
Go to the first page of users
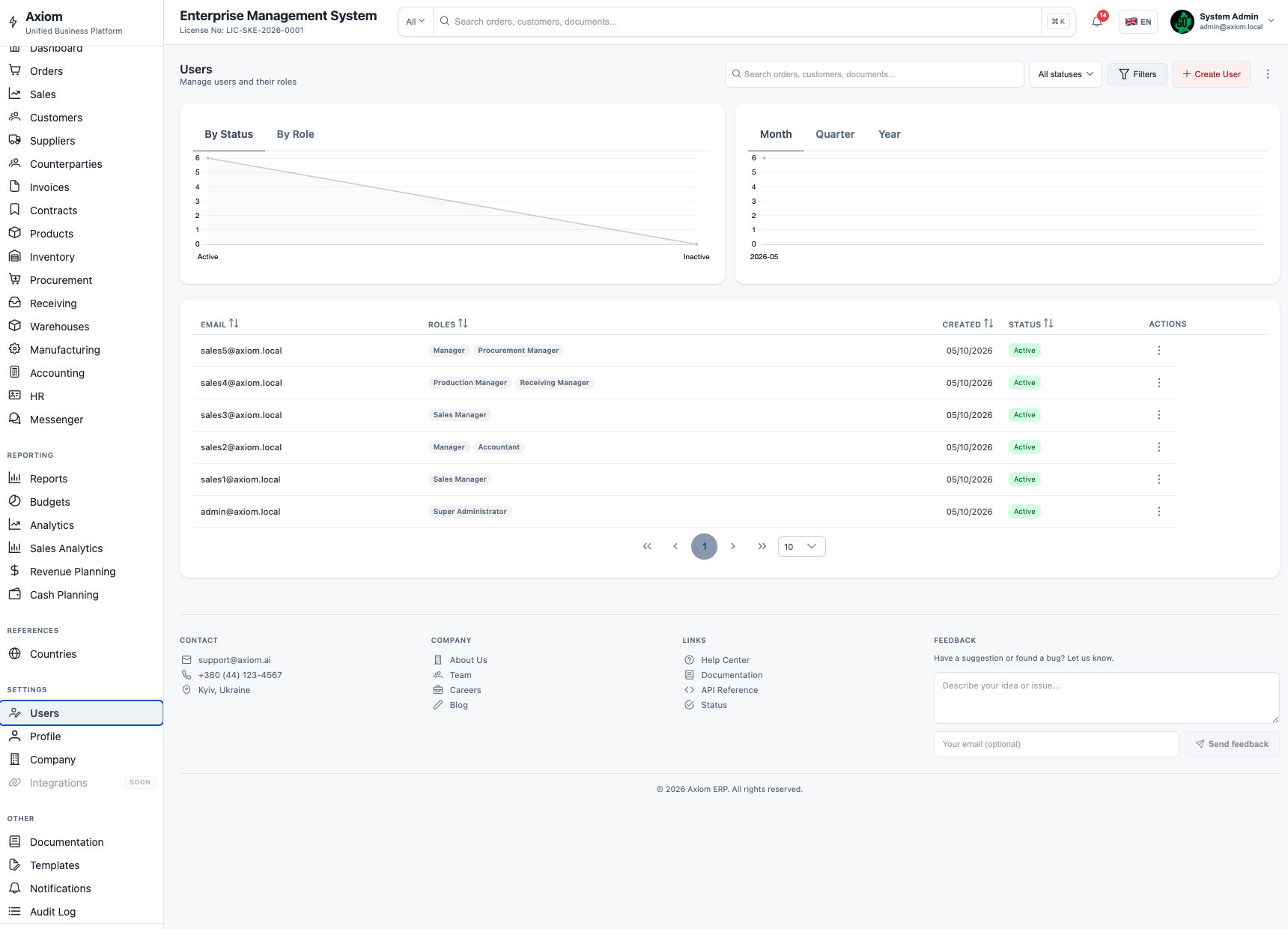pos(647,546)
